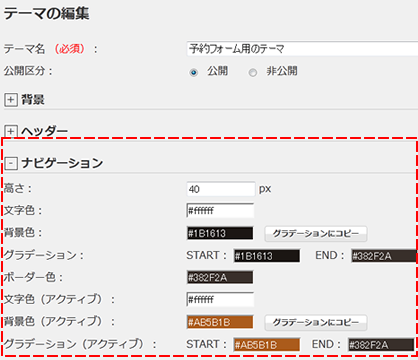Click the 文字色 #ffffff color field
The image size is (418, 360).
[220, 211]
